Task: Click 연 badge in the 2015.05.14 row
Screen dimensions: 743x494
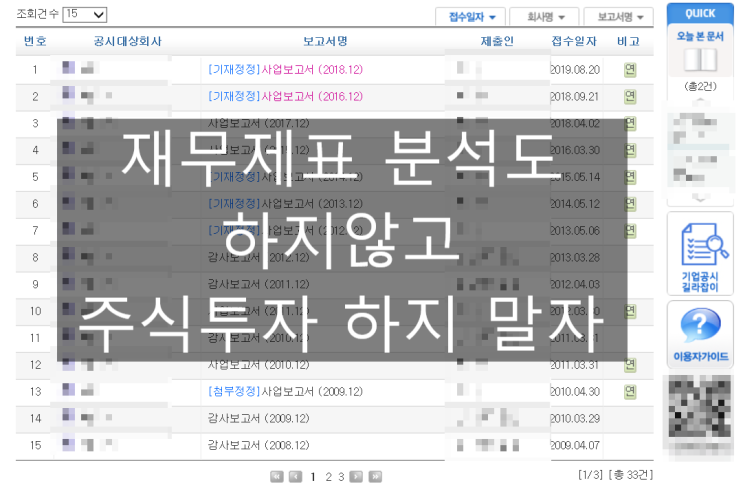Action: click(630, 177)
